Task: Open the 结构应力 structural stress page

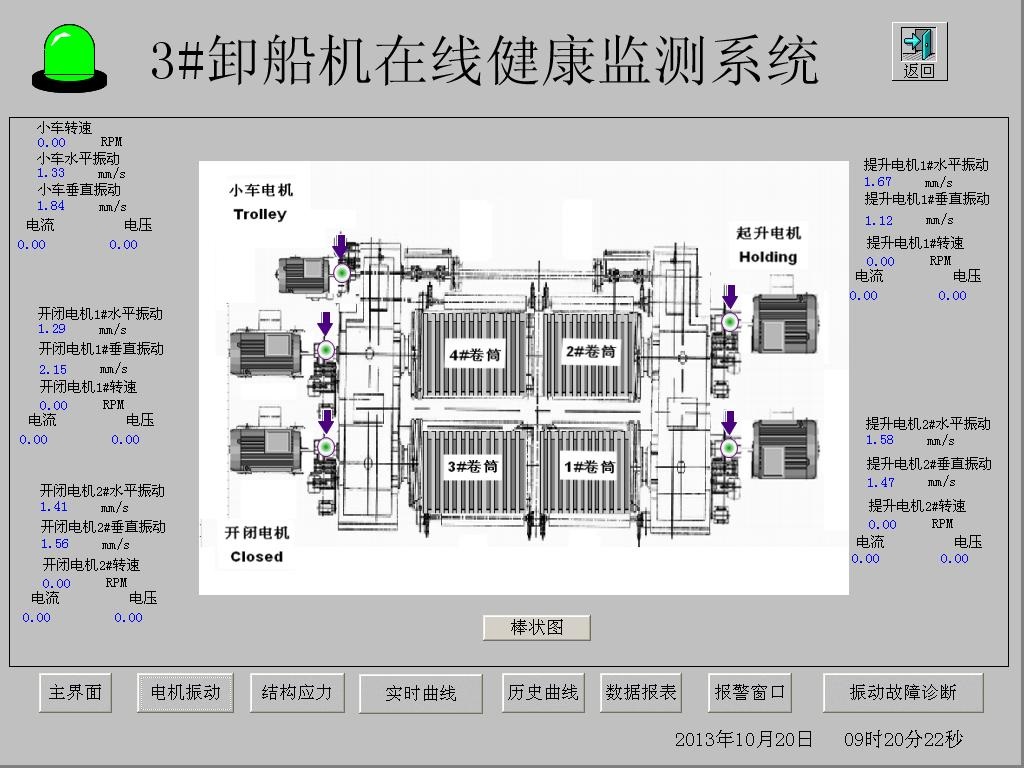Action: [296, 692]
